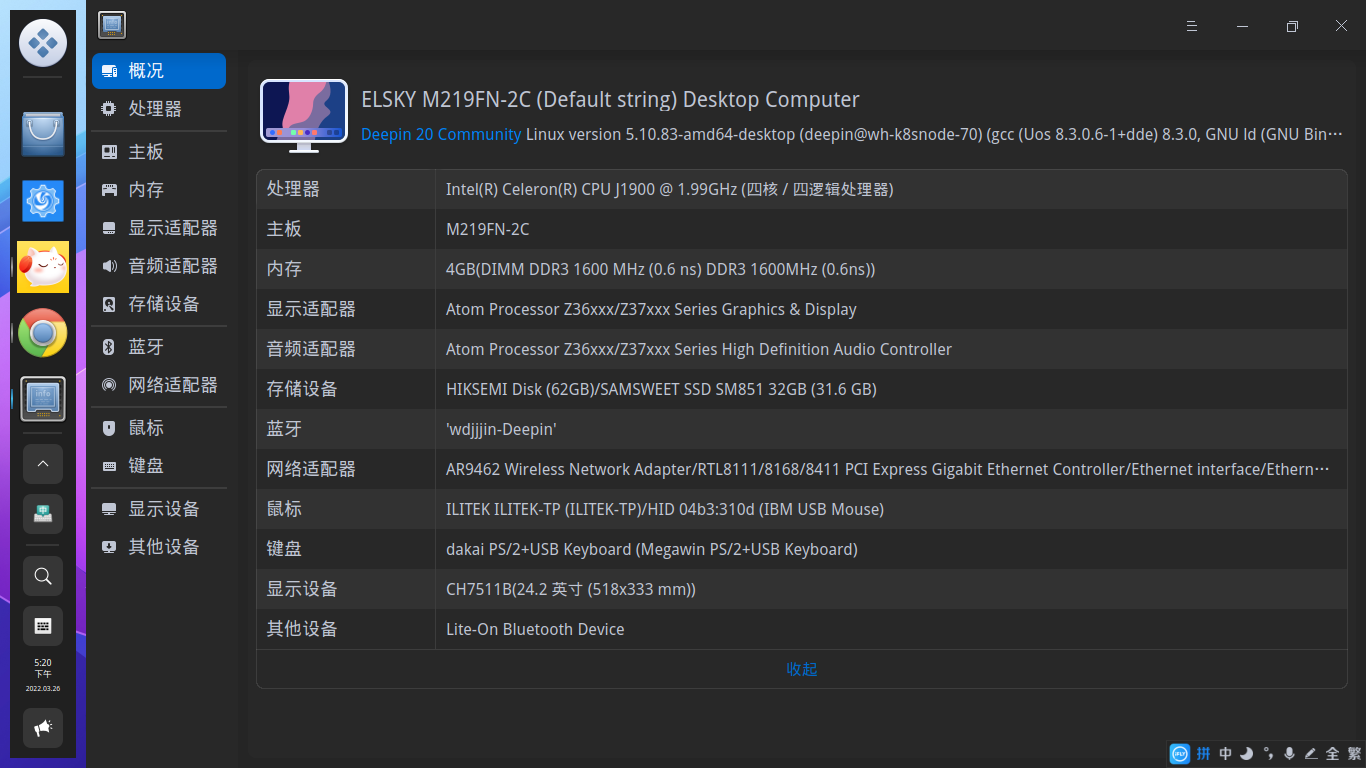Select the keyboard (键盘) sidebar item
The width and height of the screenshot is (1366, 768).
click(146, 466)
